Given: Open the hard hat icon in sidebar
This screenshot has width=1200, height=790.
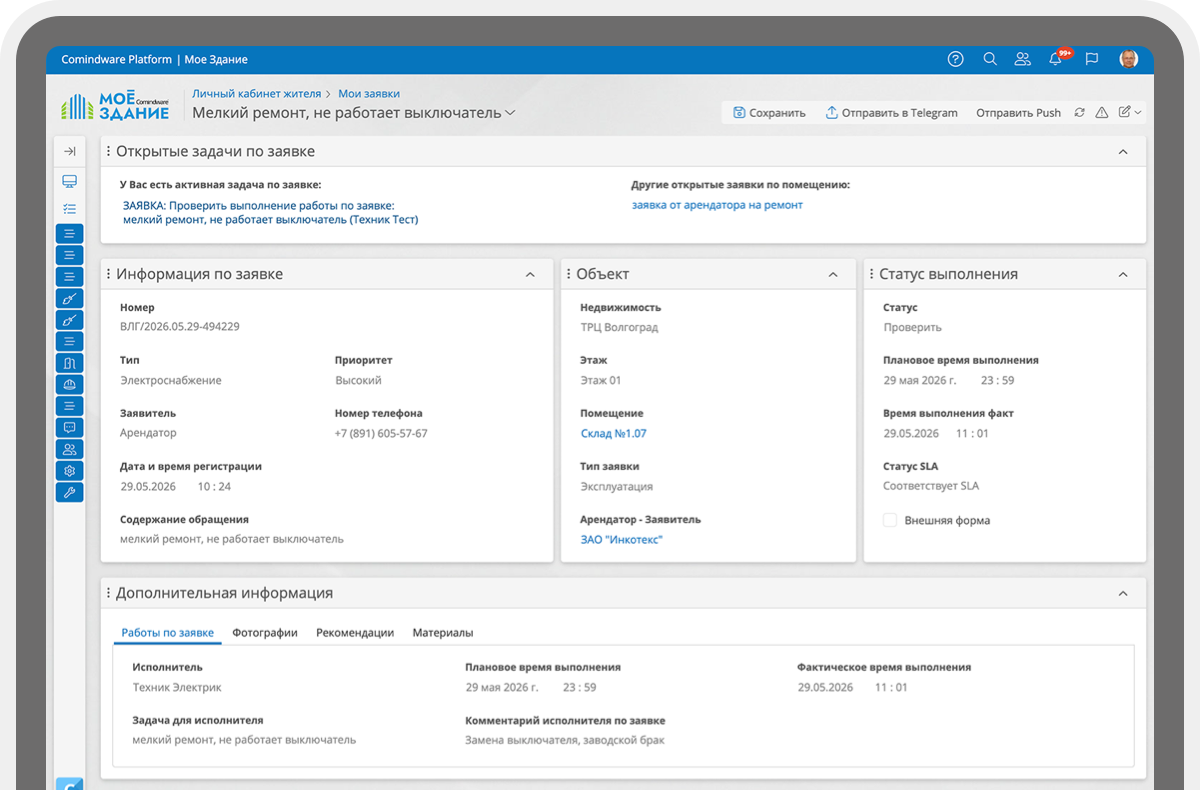Looking at the screenshot, I should (x=69, y=384).
